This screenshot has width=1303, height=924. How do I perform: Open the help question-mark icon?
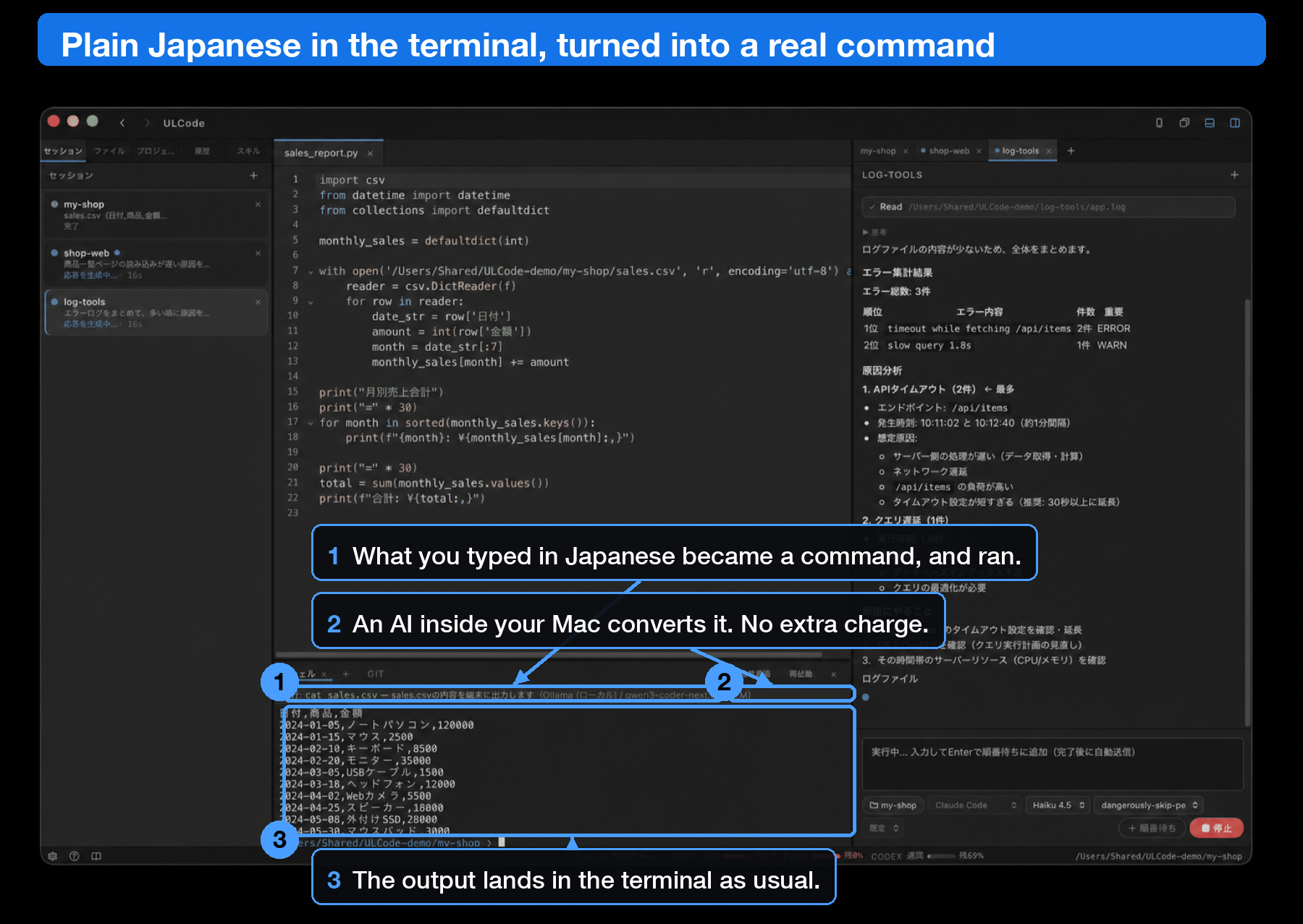pyautogui.click(x=74, y=856)
